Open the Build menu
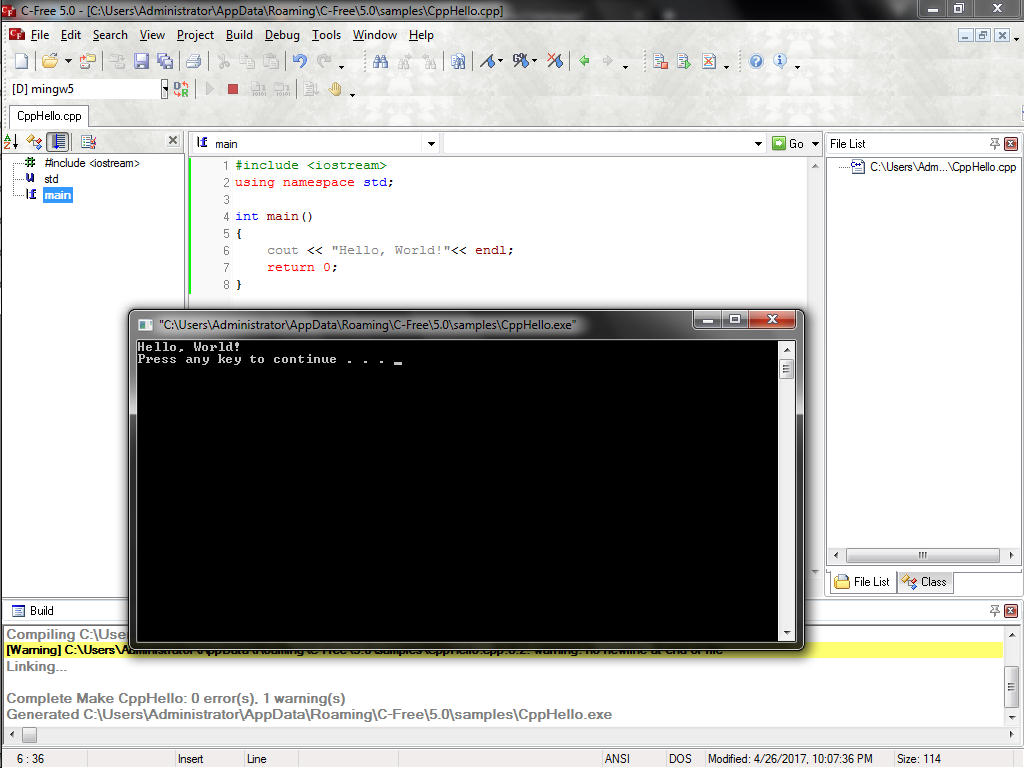This screenshot has width=1024, height=768. 239,35
